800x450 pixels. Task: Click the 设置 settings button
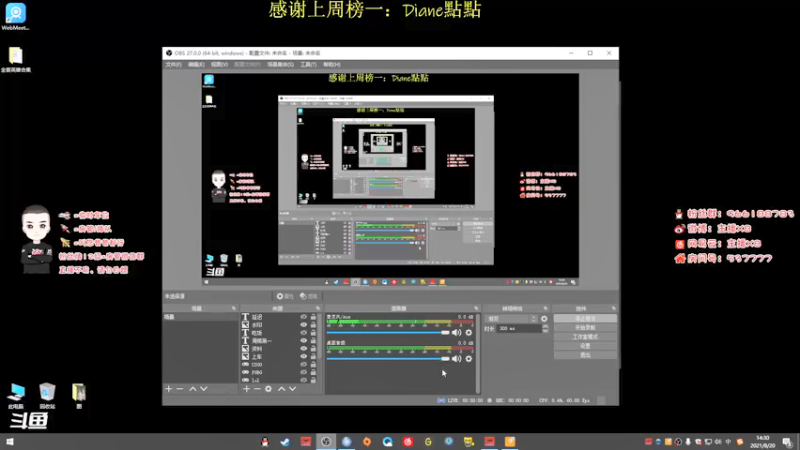point(585,346)
